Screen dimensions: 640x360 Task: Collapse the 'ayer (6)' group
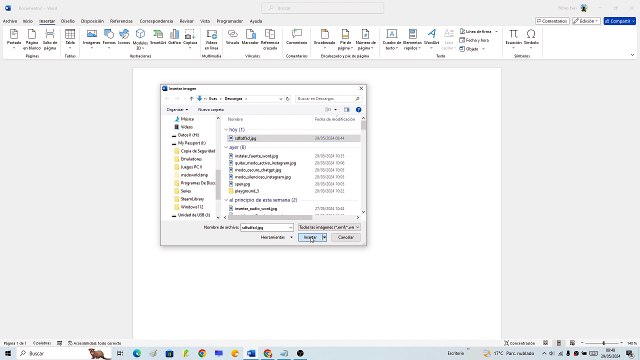point(226,147)
